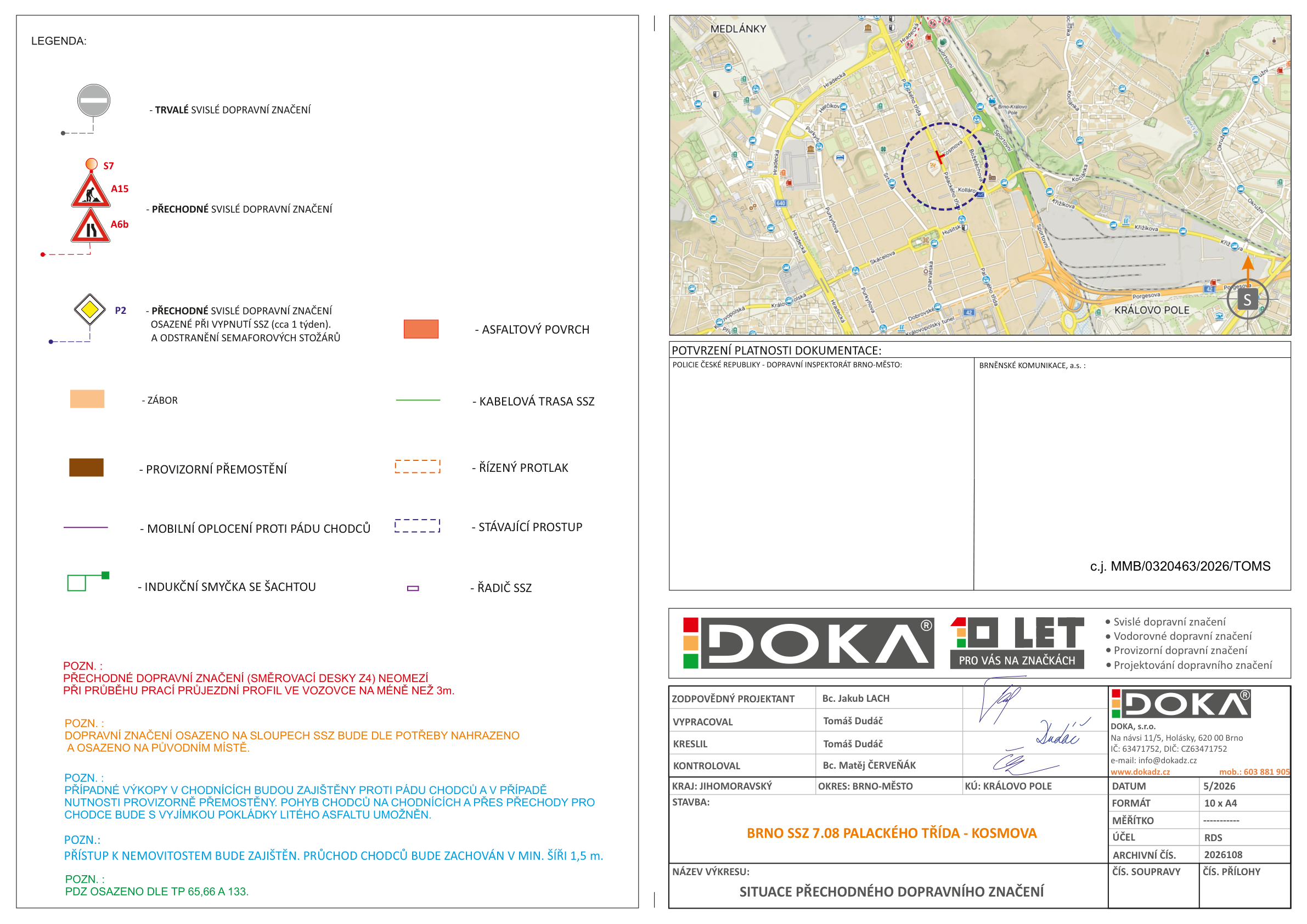Open the www.dokadz.cz website link
1307x924 pixels.
[1140, 772]
